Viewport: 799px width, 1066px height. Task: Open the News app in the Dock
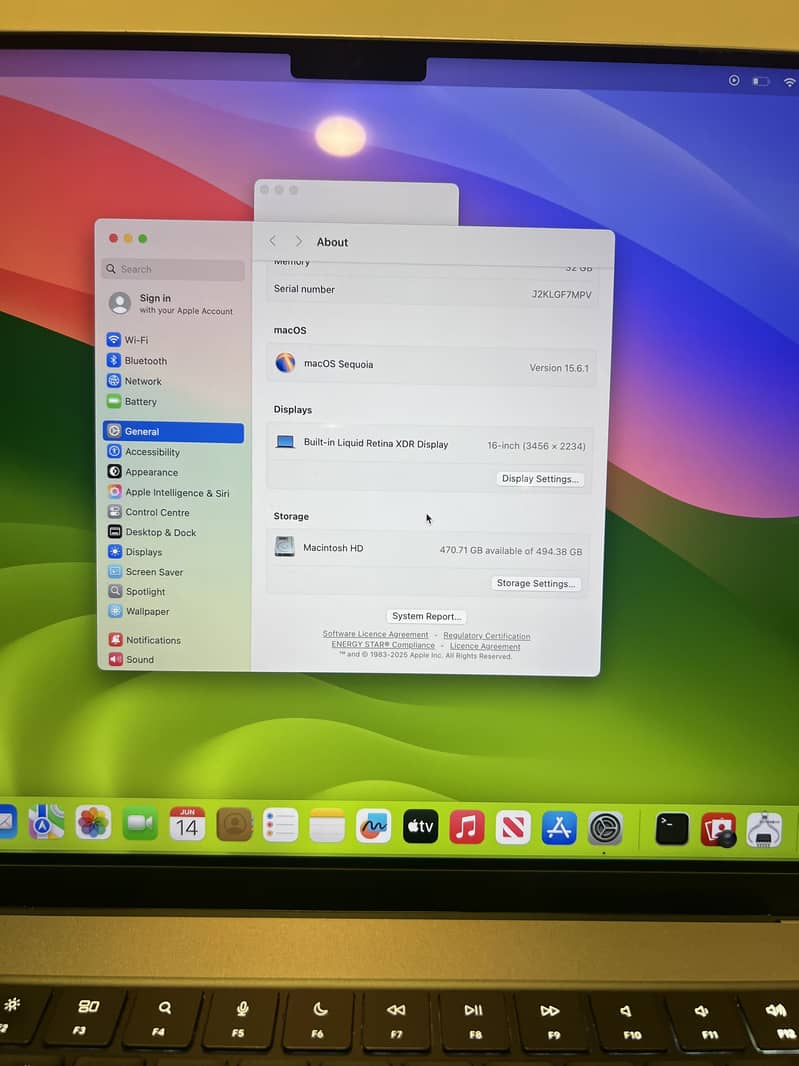pos(513,828)
